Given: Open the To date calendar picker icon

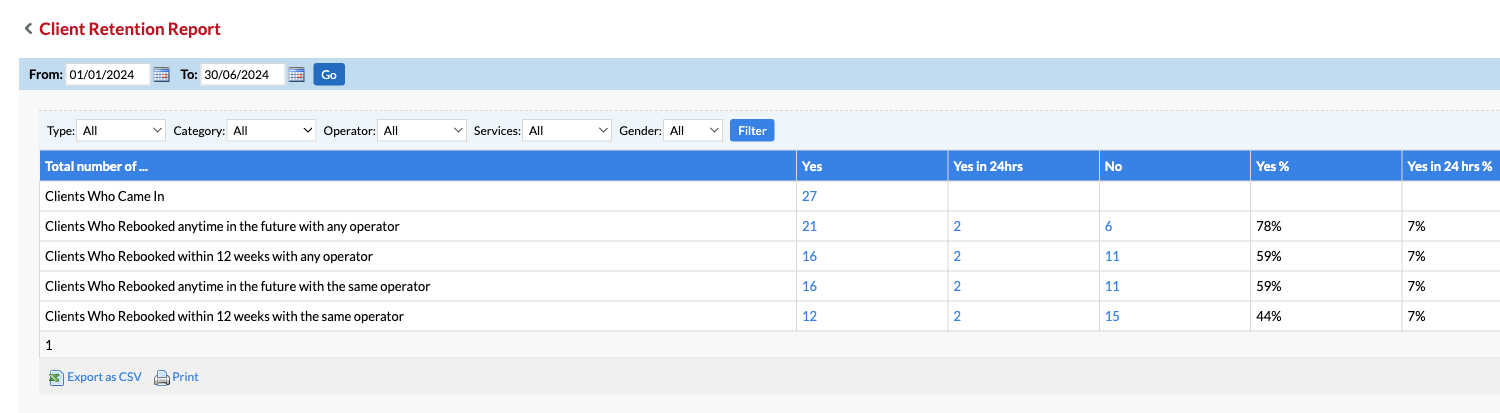Looking at the screenshot, I should click(296, 74).
